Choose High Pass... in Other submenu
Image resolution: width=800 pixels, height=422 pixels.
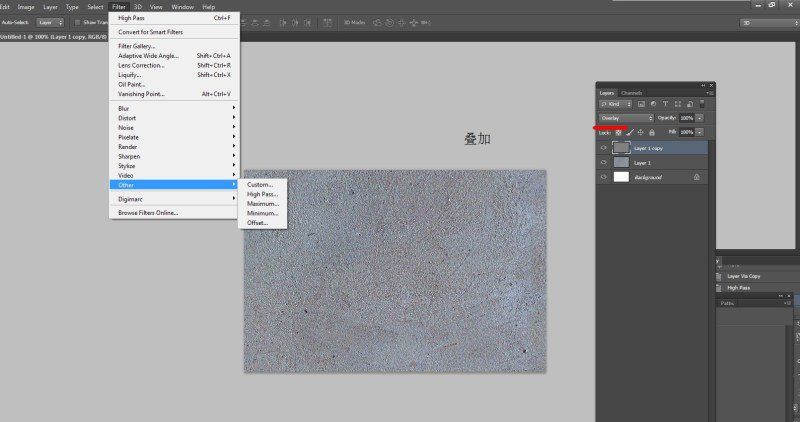[x=262, y=194]
